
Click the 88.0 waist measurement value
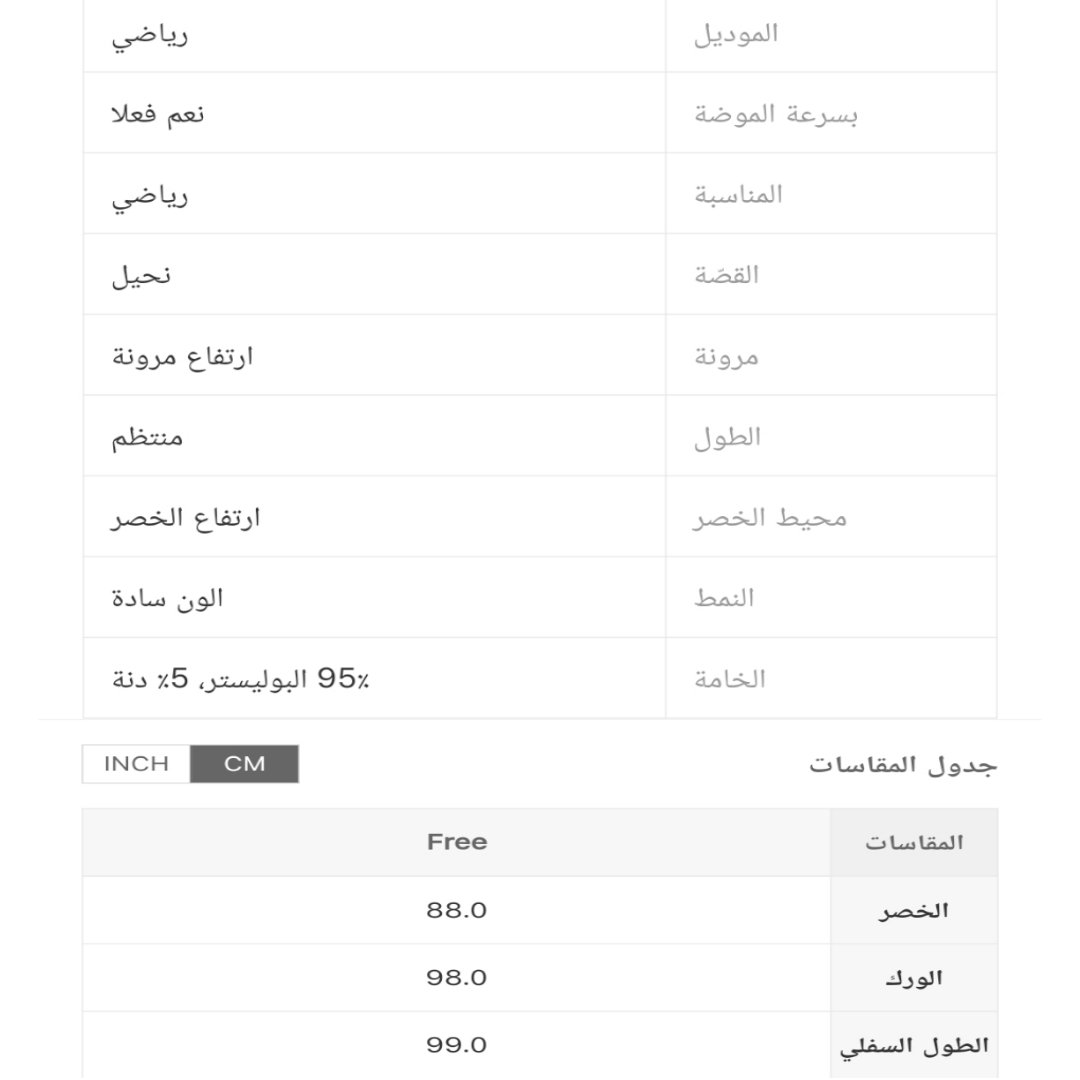click(457, 911)
